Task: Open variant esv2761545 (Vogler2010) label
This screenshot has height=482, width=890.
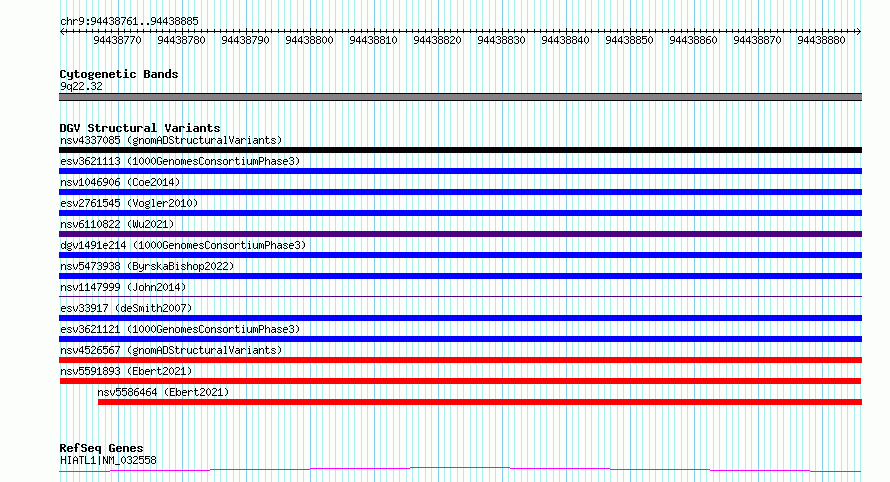Action: [129, 203]
